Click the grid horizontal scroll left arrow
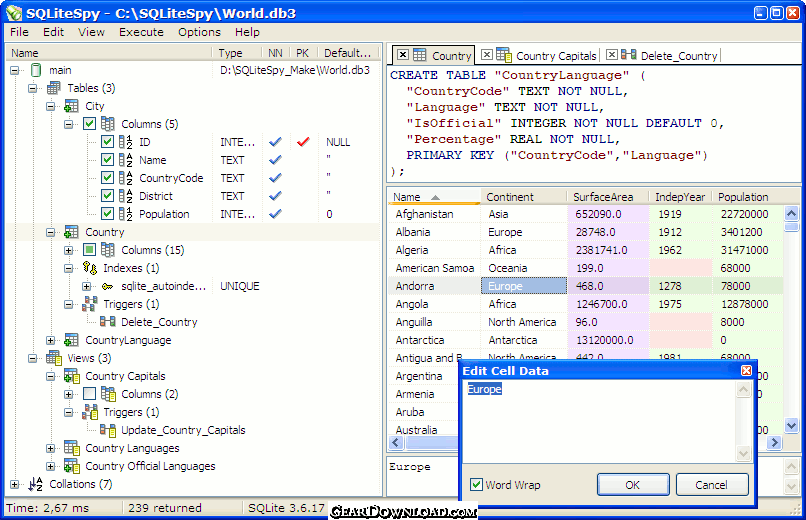806x520 pixels. pyautogui.click(x=395, y=442)
